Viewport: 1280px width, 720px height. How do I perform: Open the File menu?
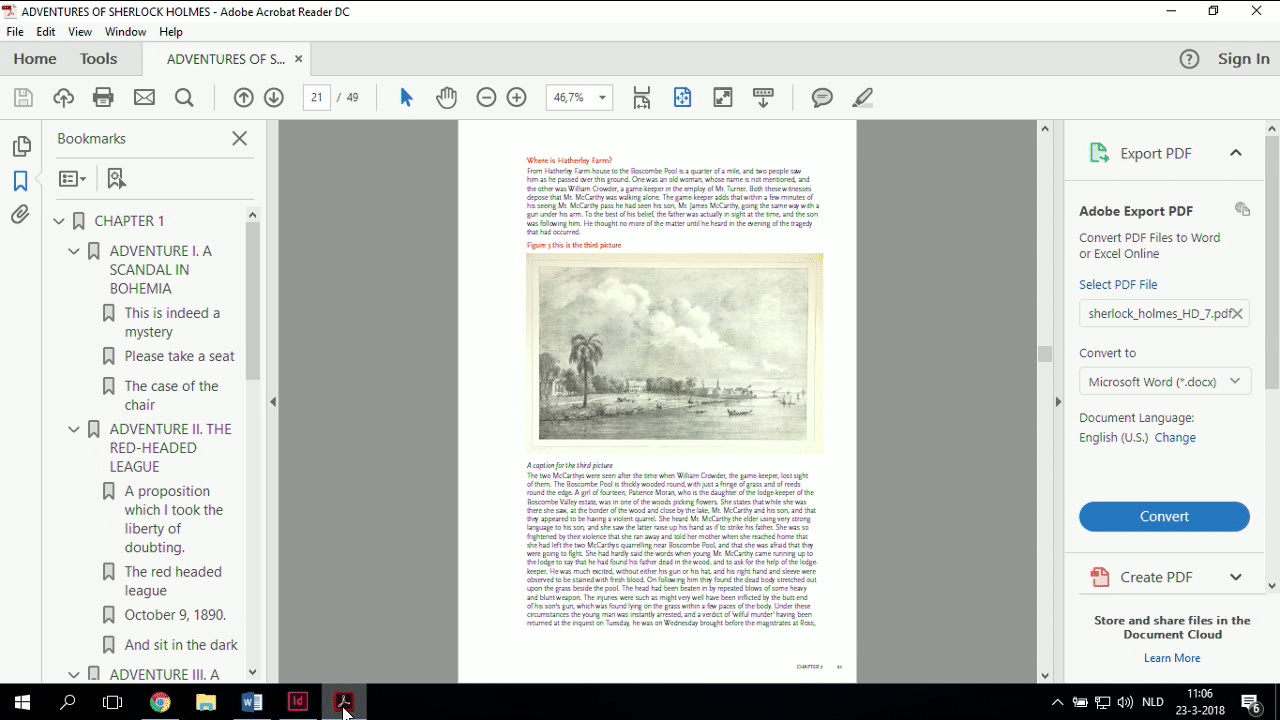(x=15, y=32)
